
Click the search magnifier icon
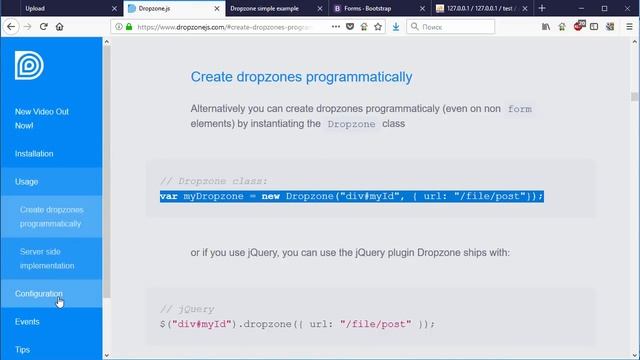[x=415, y=27]
